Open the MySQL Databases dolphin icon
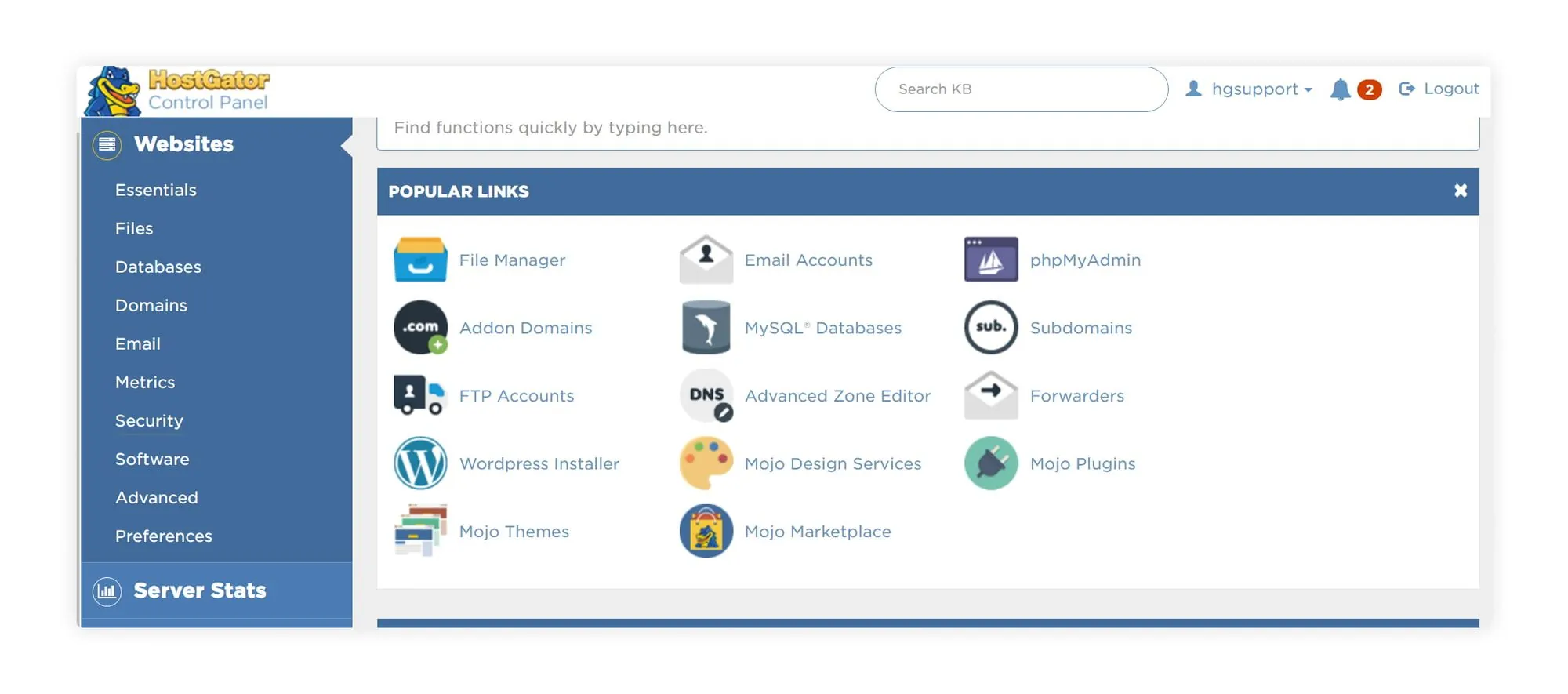The height and width of the screenshot is (694, 1568). [x=706, y=328]
